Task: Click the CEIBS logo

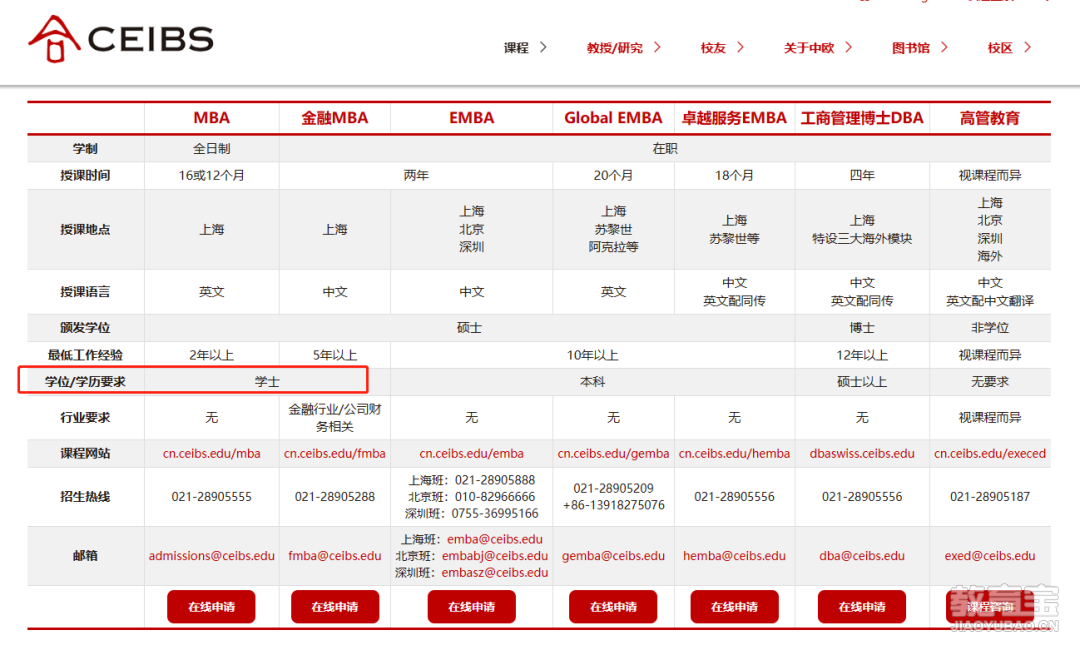Action: coord(121,39)
